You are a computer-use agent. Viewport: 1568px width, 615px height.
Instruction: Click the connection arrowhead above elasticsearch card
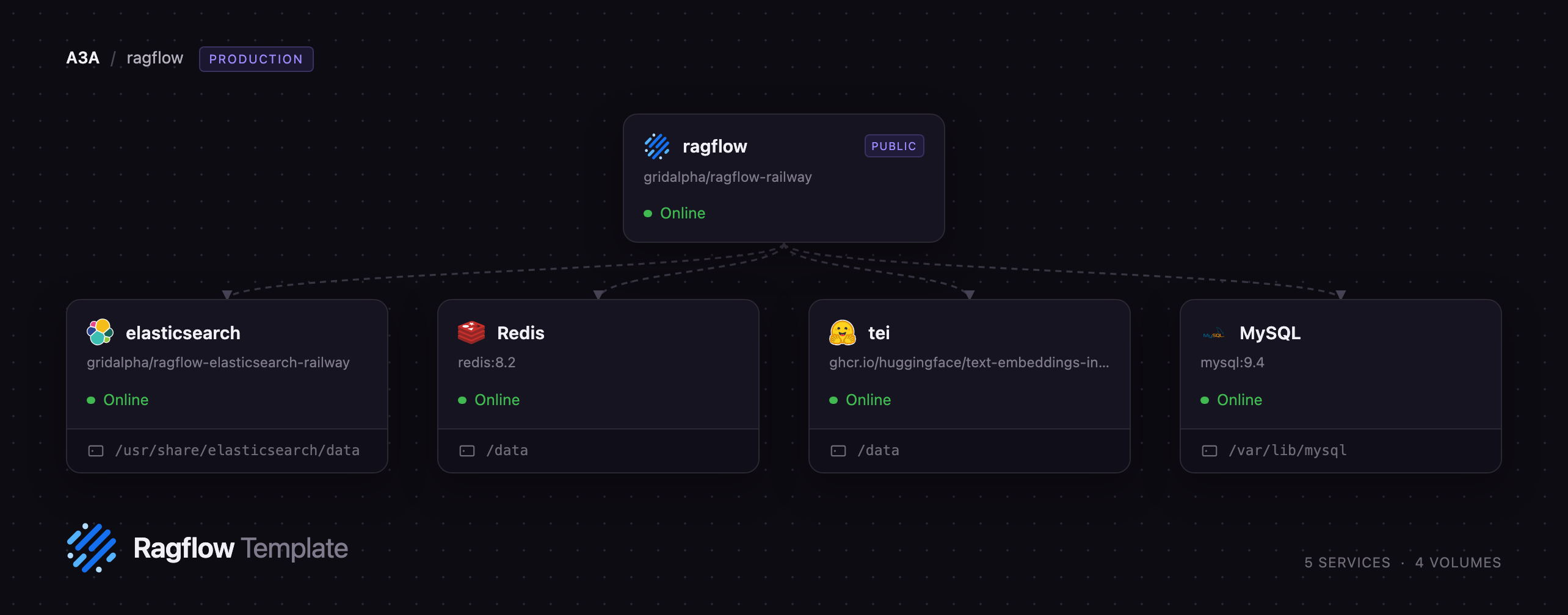click(x=227, y=295)
